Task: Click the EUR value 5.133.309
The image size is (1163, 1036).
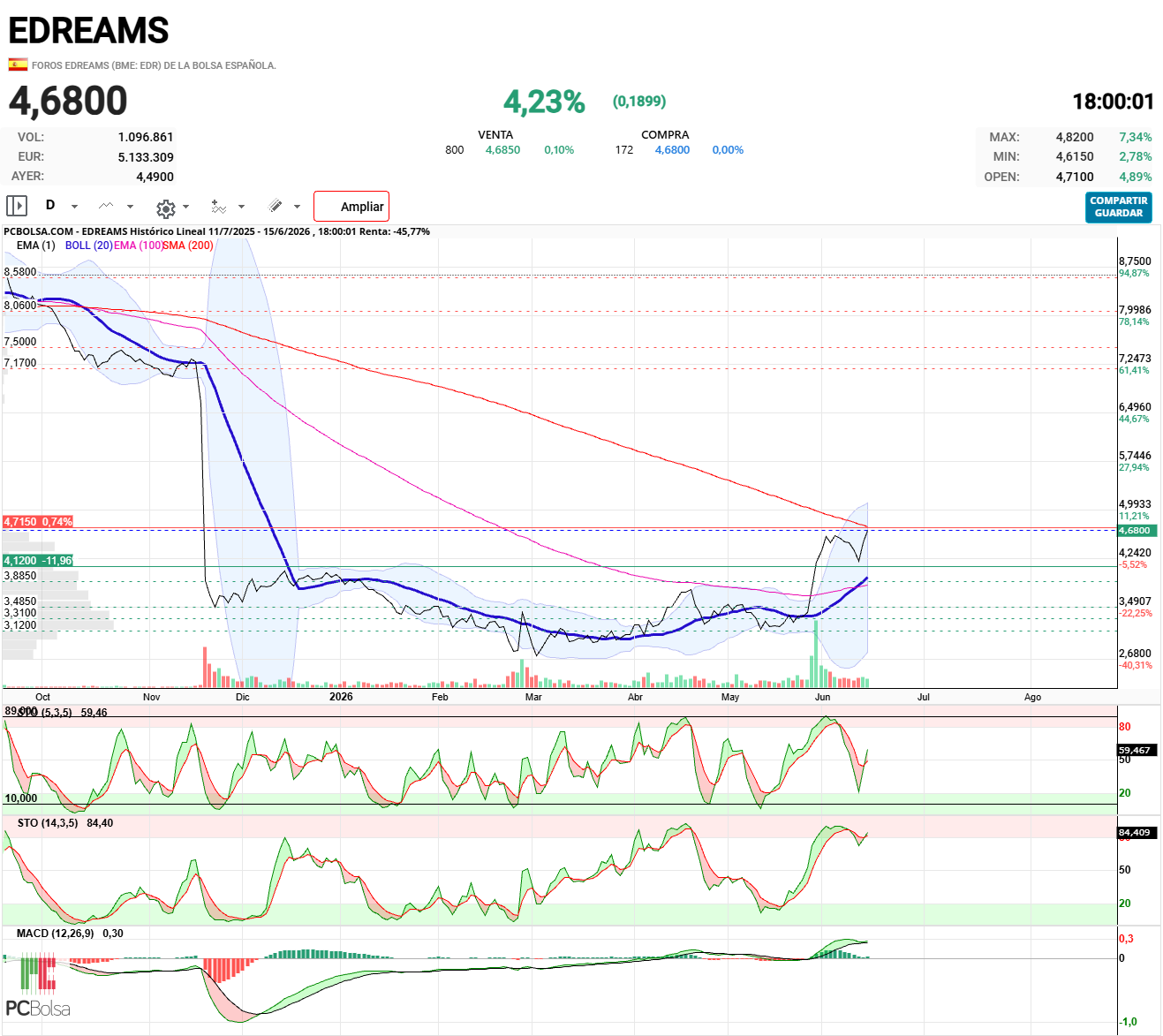Action: tap(146, 157)
